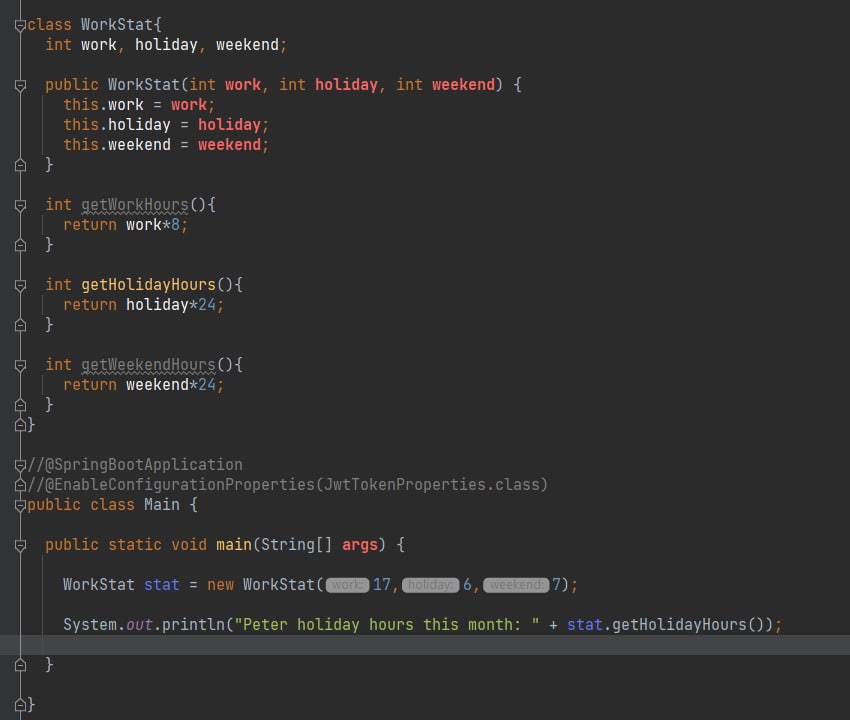Collapse the Main class fold marker
This screenshot has width=850, height=720.
[20, 505]
